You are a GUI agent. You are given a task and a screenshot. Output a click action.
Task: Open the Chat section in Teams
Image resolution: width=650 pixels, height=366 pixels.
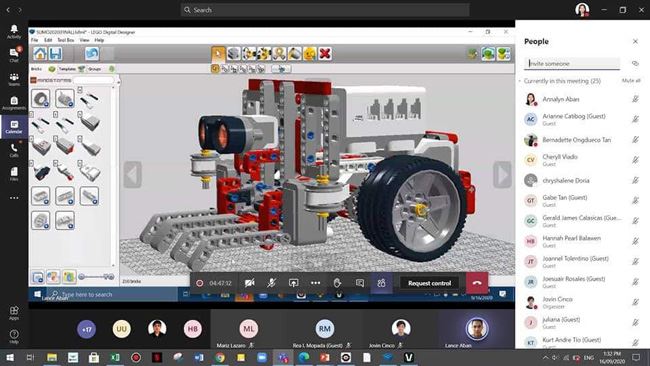[x=14, y=55]
